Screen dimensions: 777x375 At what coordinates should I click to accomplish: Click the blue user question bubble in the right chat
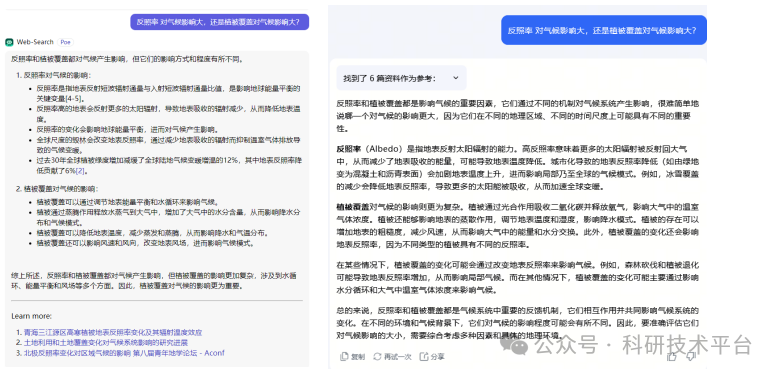[x=604, y=30]
